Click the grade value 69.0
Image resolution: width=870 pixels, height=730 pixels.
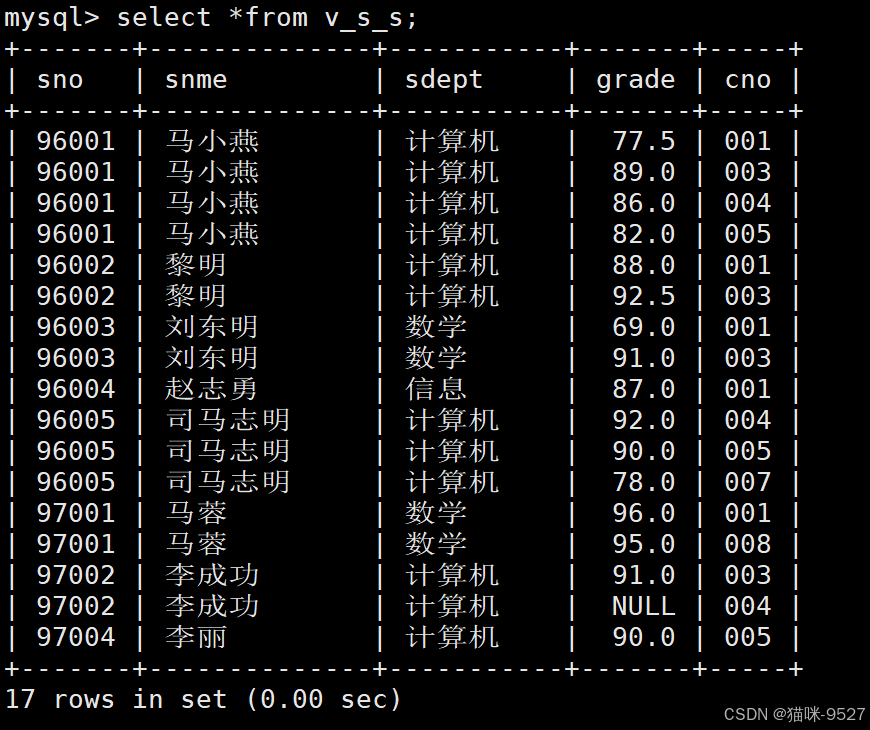pos(644,328)
